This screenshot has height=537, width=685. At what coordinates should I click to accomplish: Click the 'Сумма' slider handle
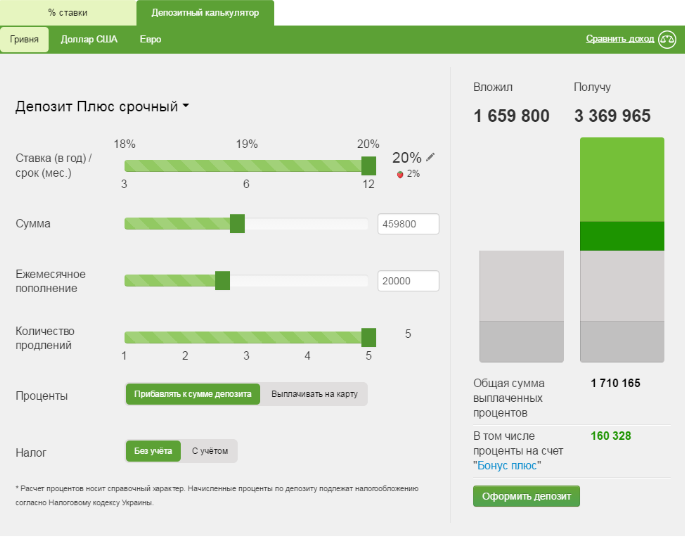pyautogui.click(x=237, y=223)
